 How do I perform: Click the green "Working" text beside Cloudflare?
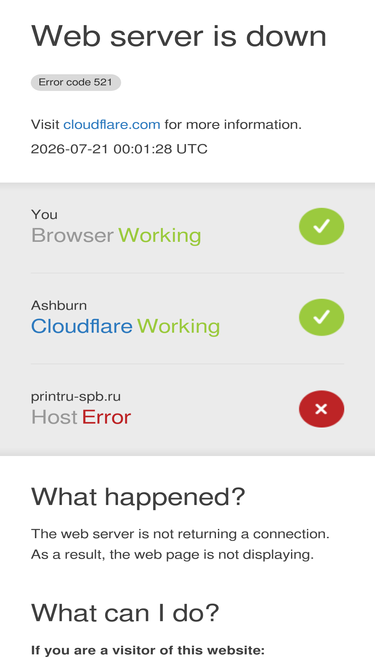coord(178,327)
